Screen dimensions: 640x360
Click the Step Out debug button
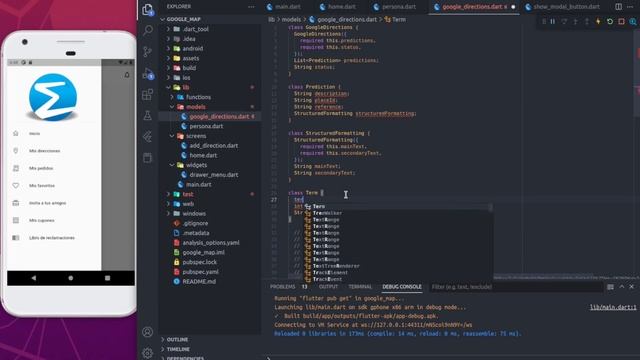[x=587, y=22]
